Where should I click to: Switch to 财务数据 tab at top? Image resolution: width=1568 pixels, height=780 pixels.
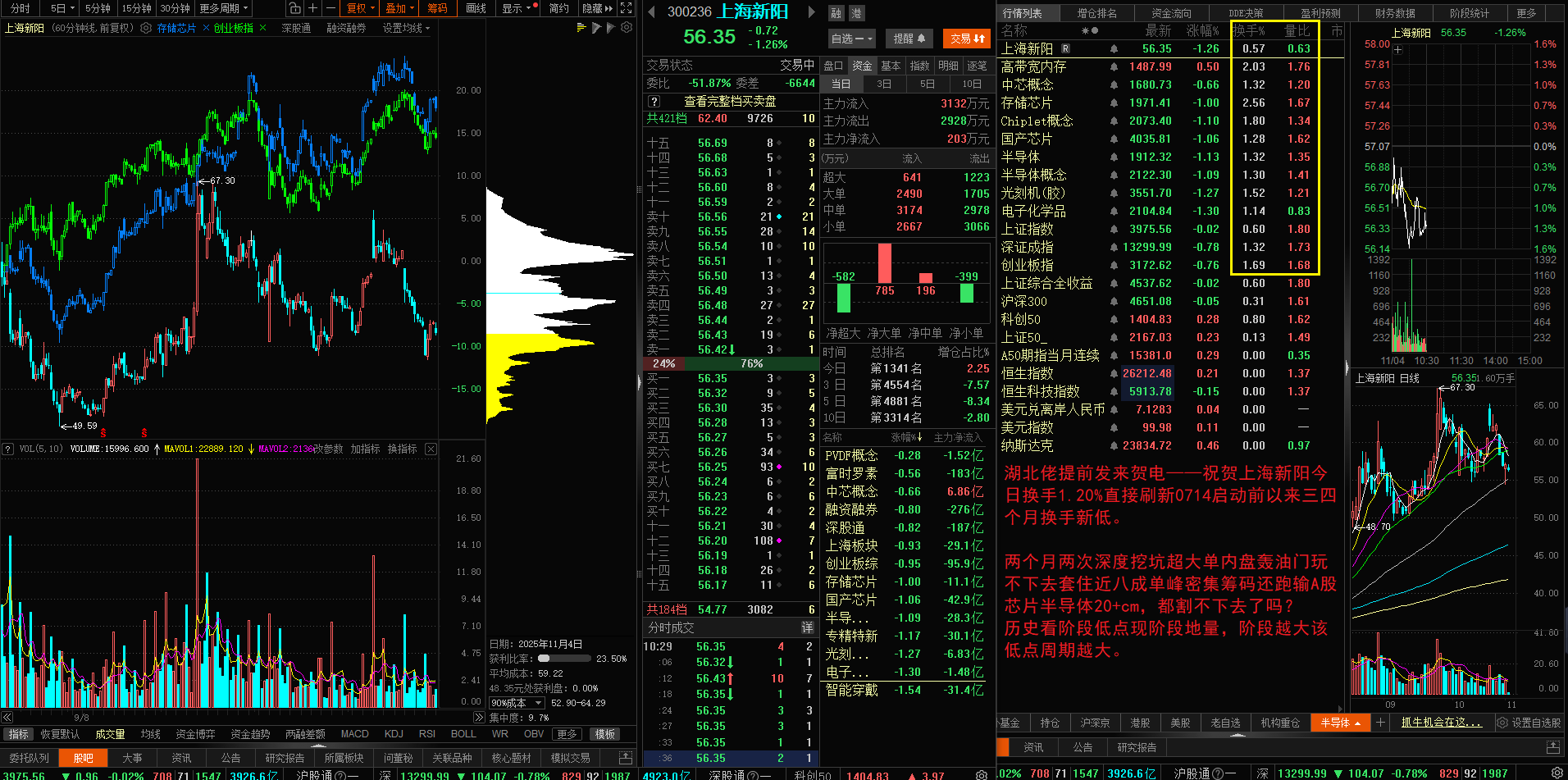[x=1395, y=12]
